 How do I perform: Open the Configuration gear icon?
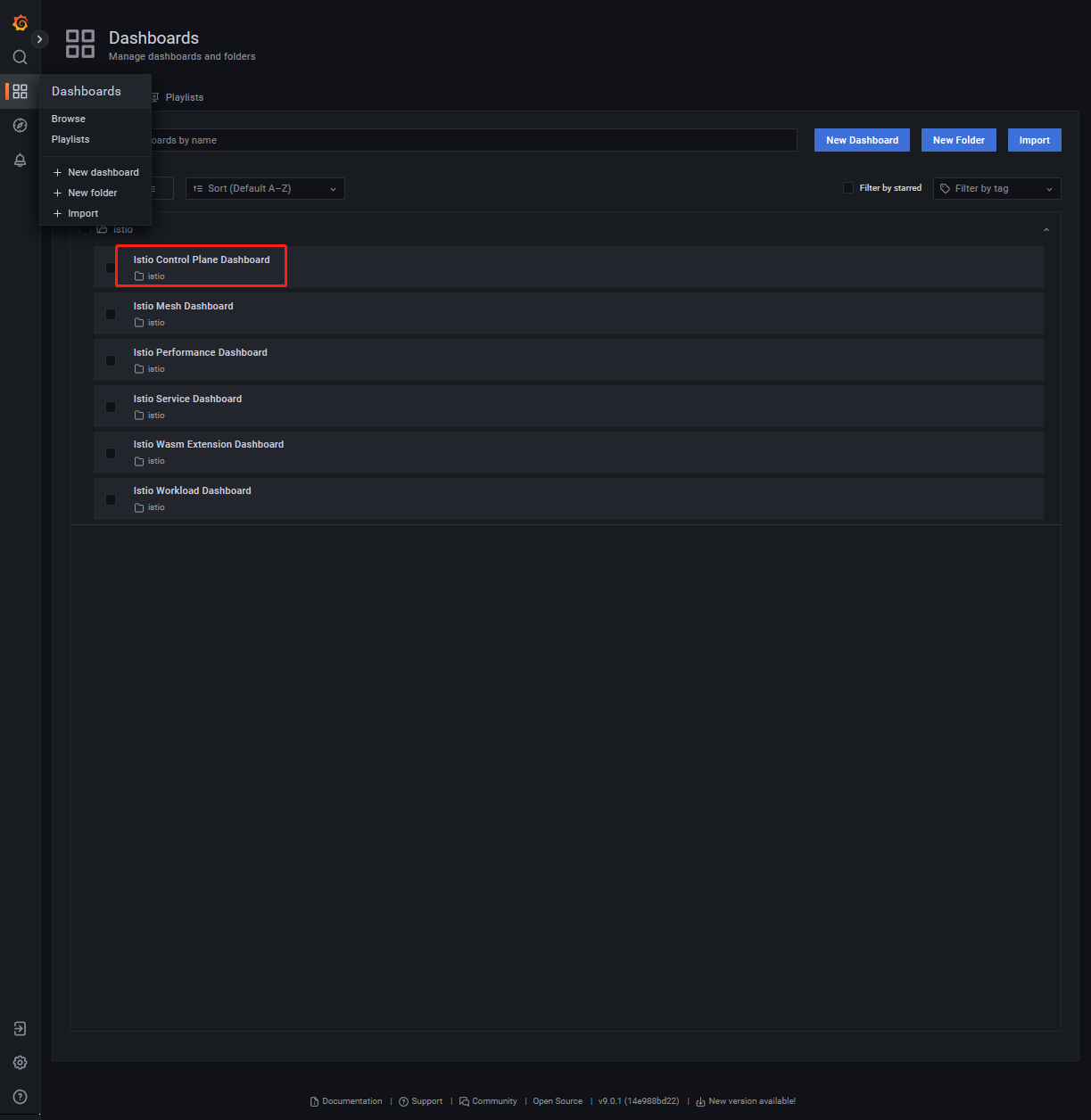[x=20, y=1063]
